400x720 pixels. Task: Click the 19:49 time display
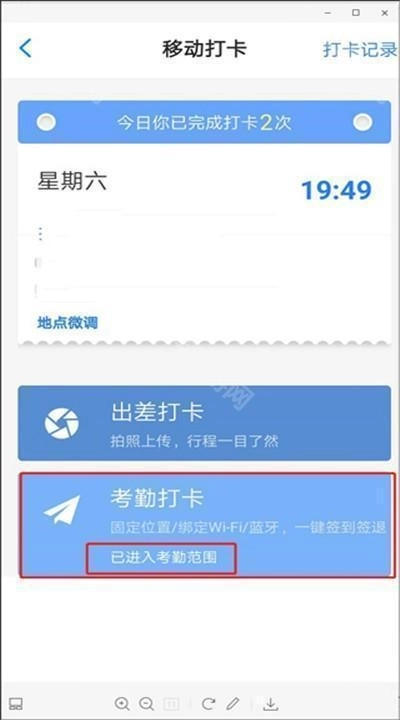pyautogui.click(x=337, y=190)
